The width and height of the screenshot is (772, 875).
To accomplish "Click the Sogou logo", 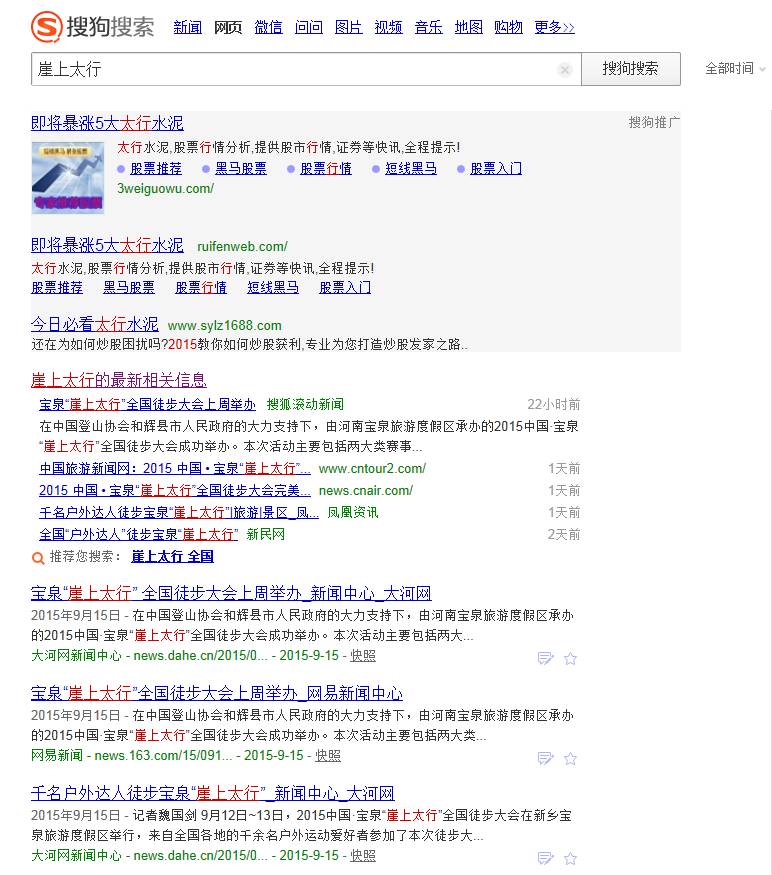I will [x=93, y=26].
